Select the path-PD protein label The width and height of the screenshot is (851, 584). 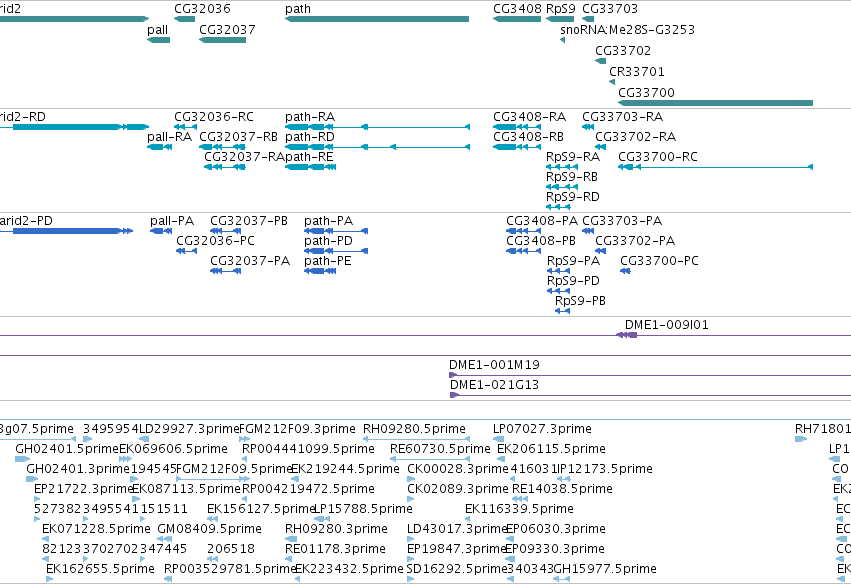point(328,240)
